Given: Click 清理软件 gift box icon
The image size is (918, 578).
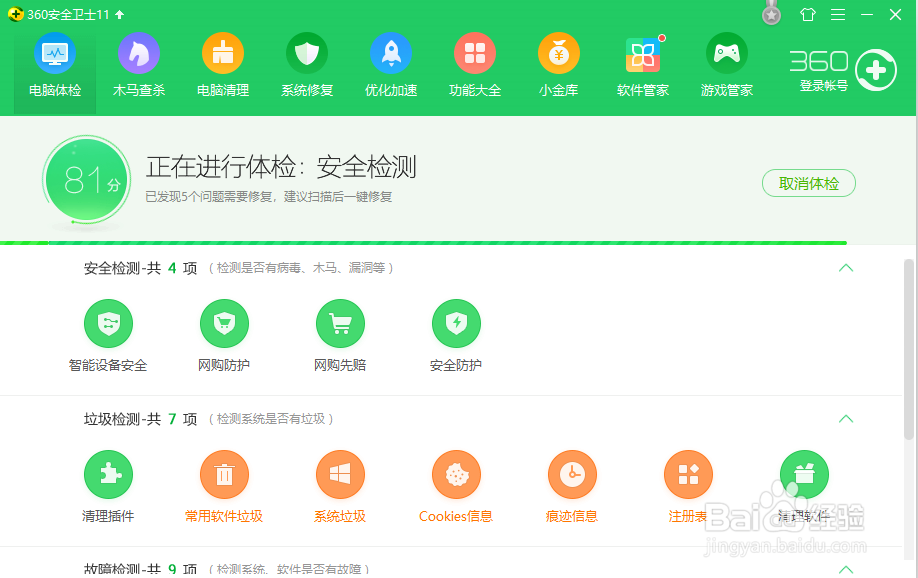Looking at the screenshot, I should click(804, 474).
